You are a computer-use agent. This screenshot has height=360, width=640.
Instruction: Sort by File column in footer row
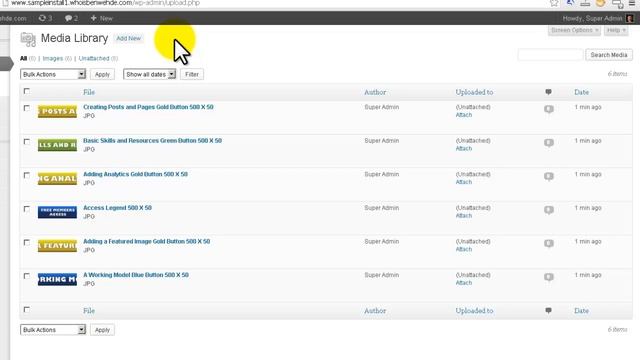coord(89,311)
